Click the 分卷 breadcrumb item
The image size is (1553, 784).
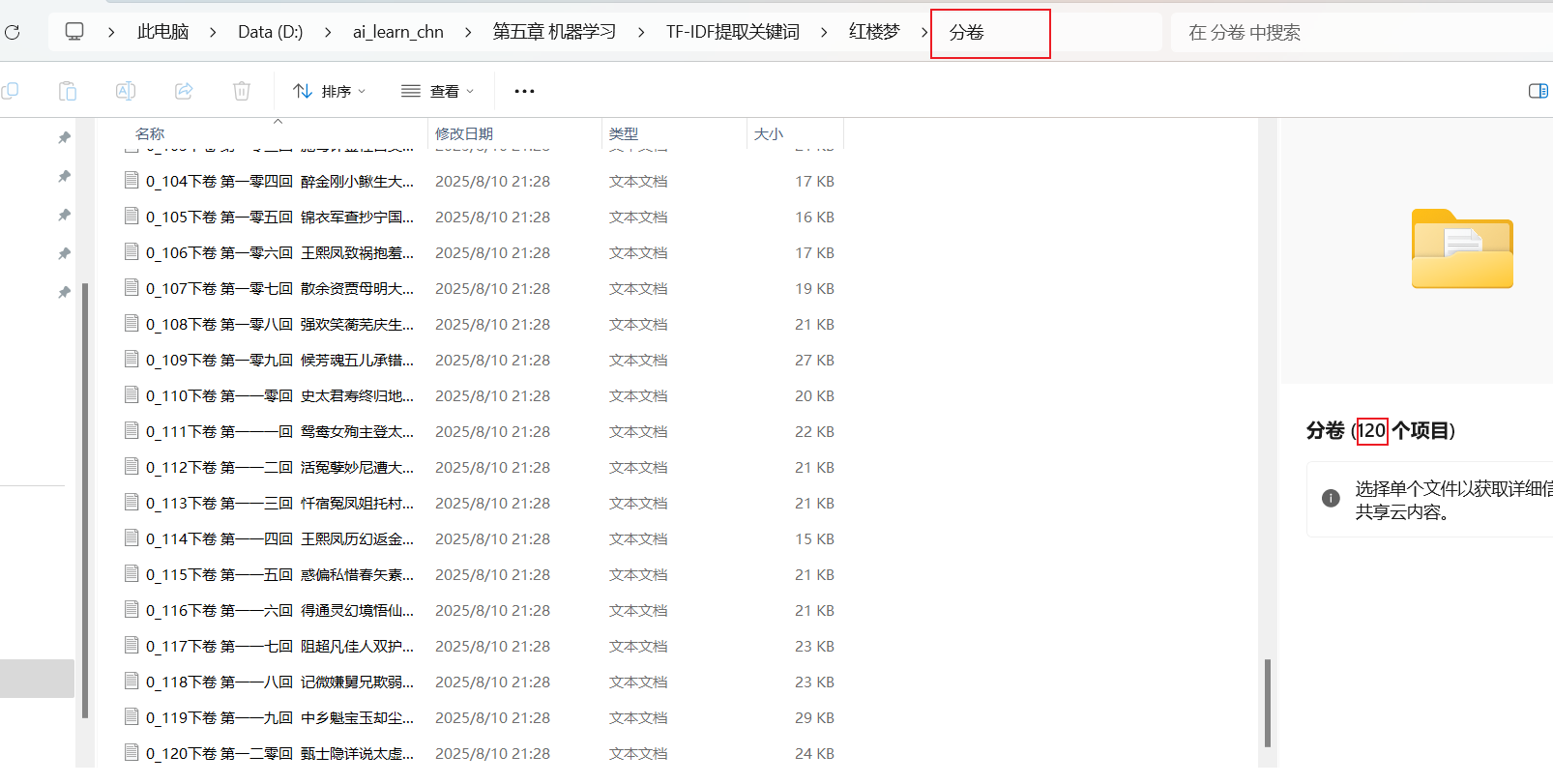click(x=966, y=32)
